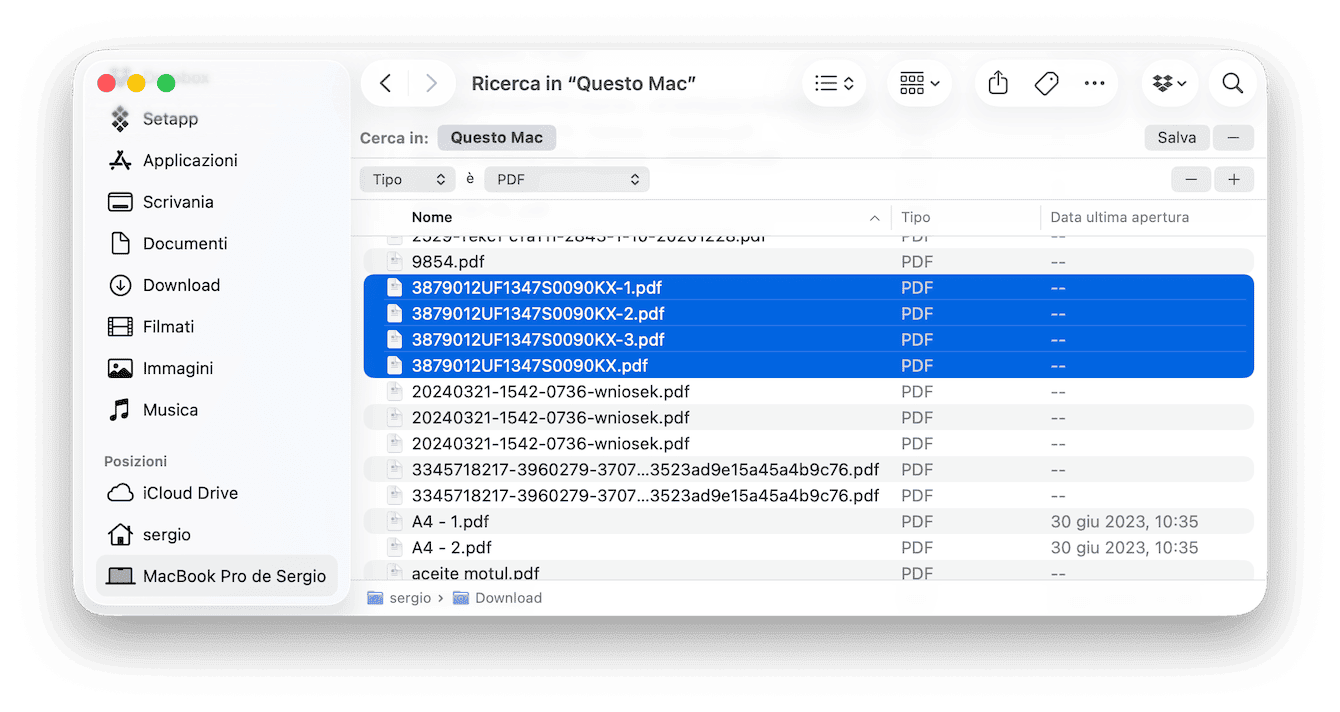Select the file A4 - 1.pdf

tap(808, 522)
